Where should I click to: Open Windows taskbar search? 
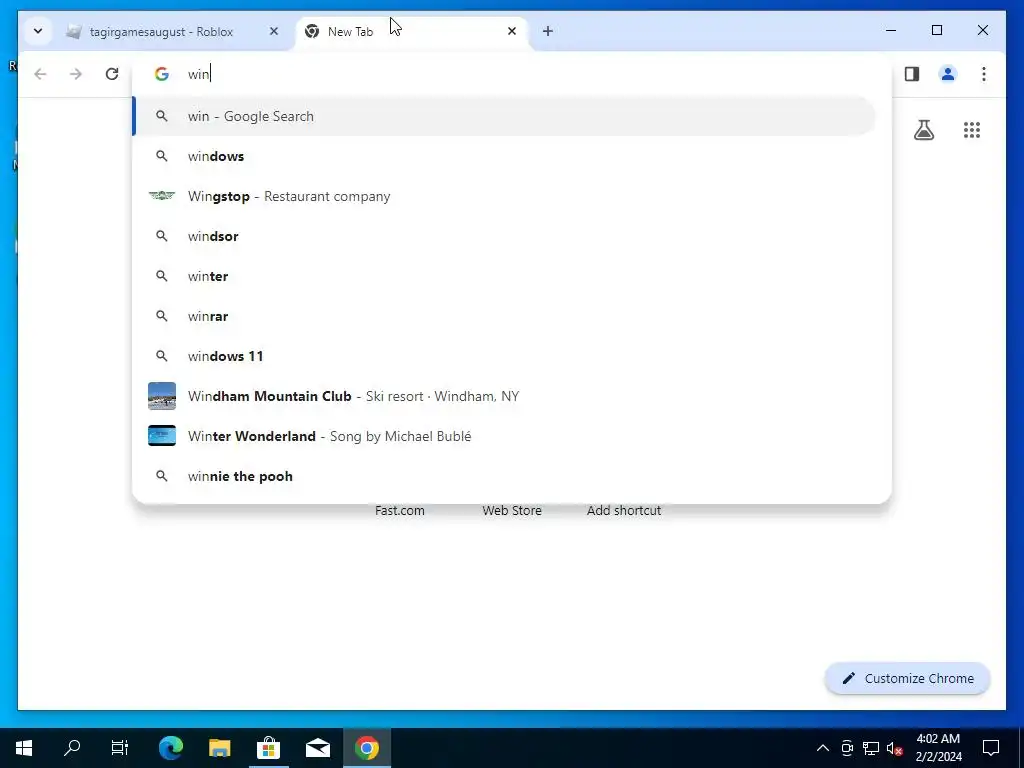tap(72, 748)
